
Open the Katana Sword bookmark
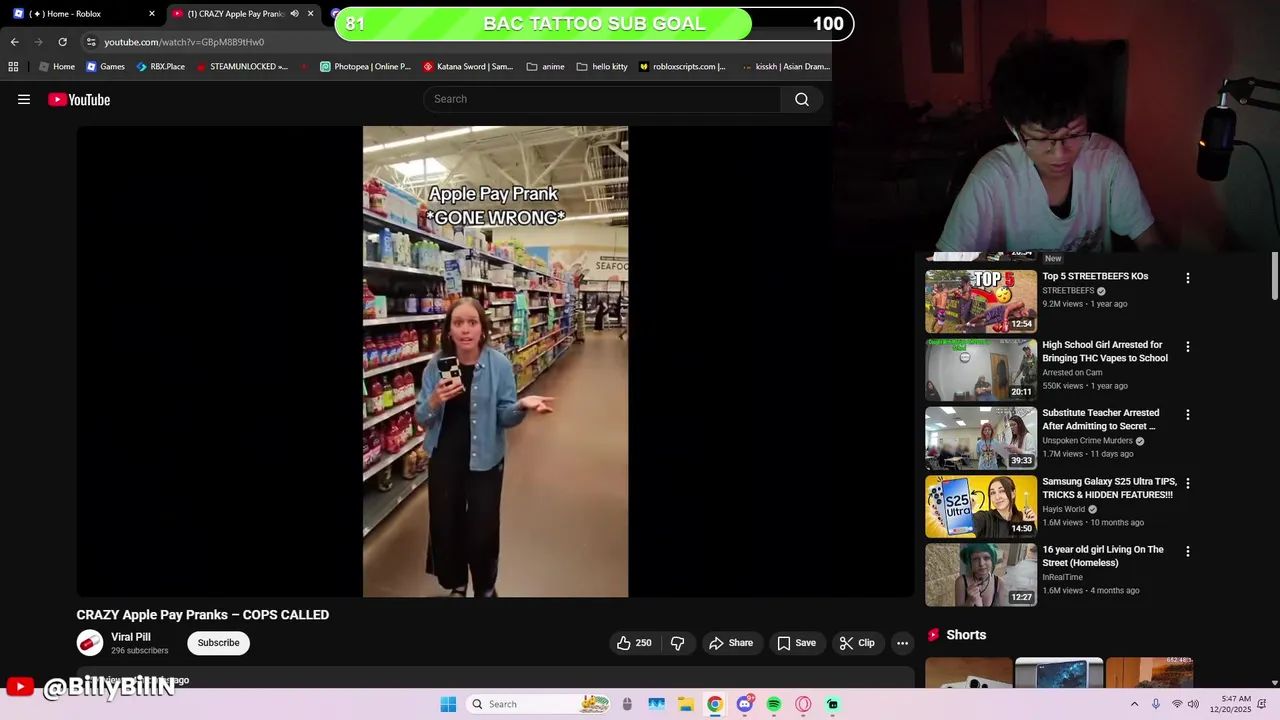coord(468,67)
